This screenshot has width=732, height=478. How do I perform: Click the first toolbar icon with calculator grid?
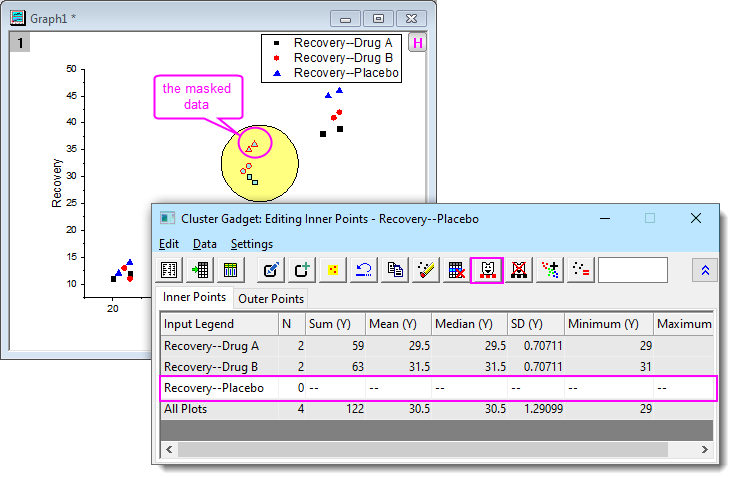(x=171, y=270)
